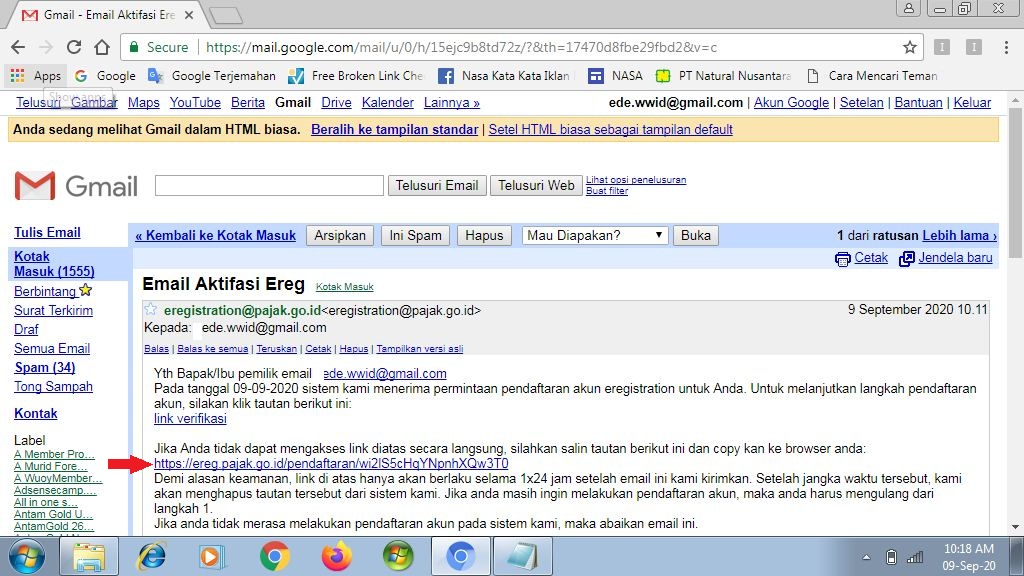The height and width of the screenshot is (576, 1024).
Task: Open the Google bookmark
Action: click(105, 76)
